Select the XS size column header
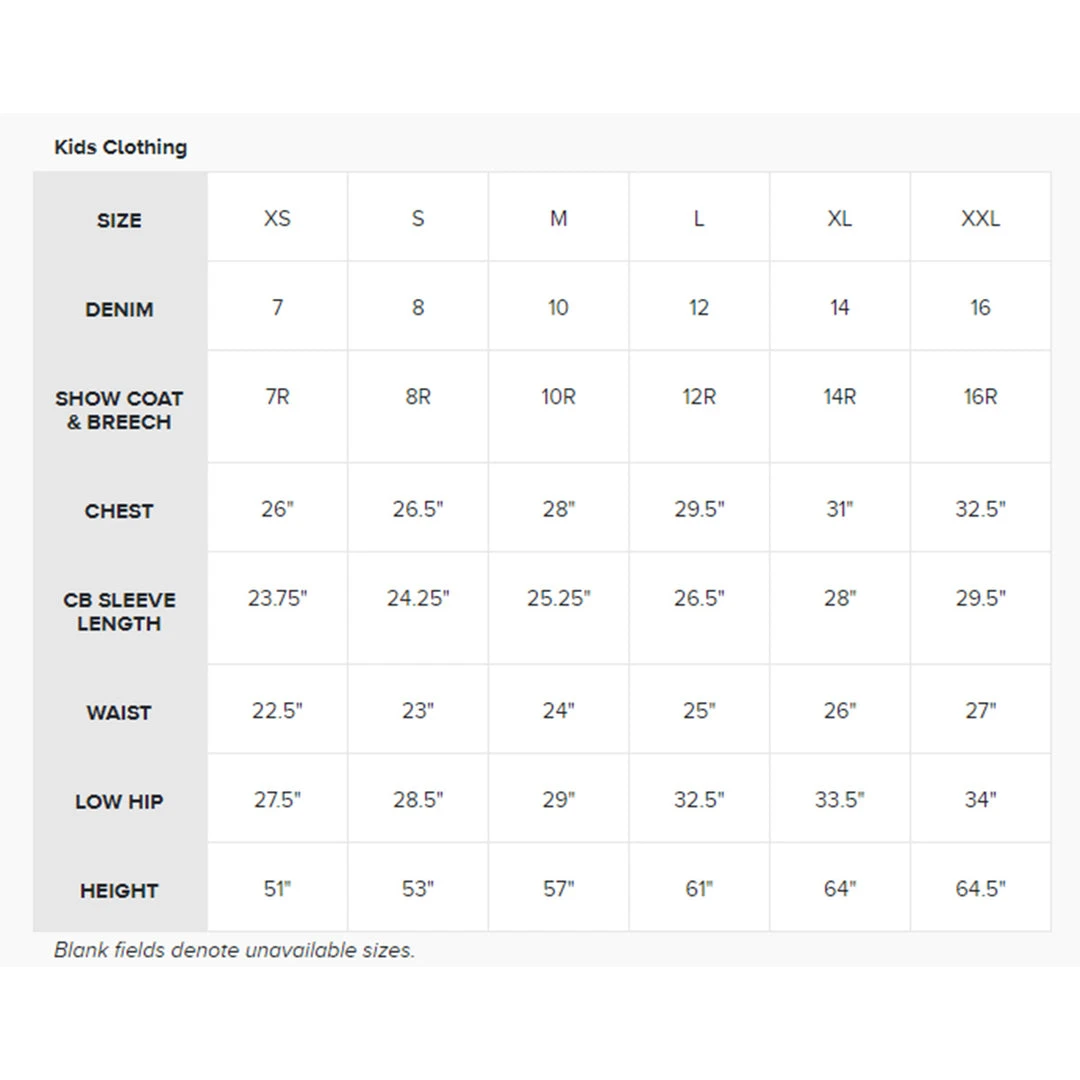Viewport: 1080px width, 1080px height. pos(277,219)
